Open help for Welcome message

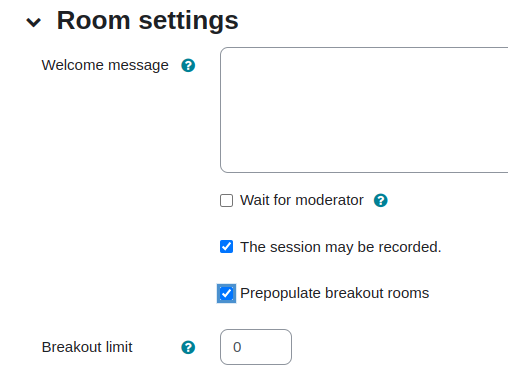pyautogui.click(x=188, y=65)
